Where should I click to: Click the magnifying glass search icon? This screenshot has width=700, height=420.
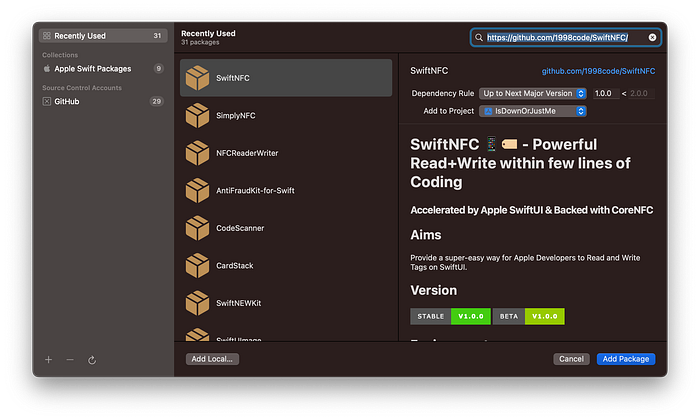[479, 37]
